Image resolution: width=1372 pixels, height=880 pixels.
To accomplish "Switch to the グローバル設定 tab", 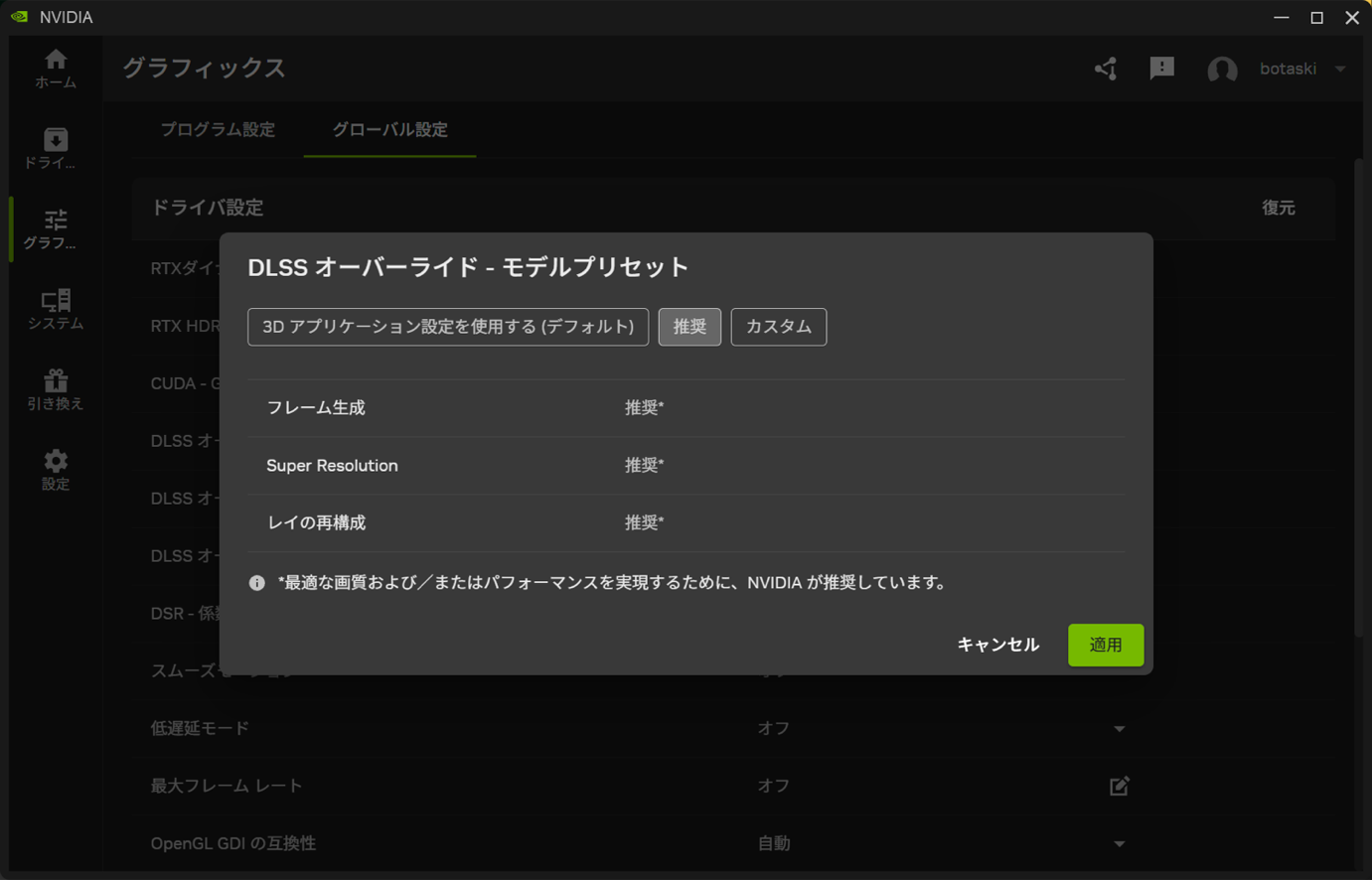I will click(x=389, y=130).
